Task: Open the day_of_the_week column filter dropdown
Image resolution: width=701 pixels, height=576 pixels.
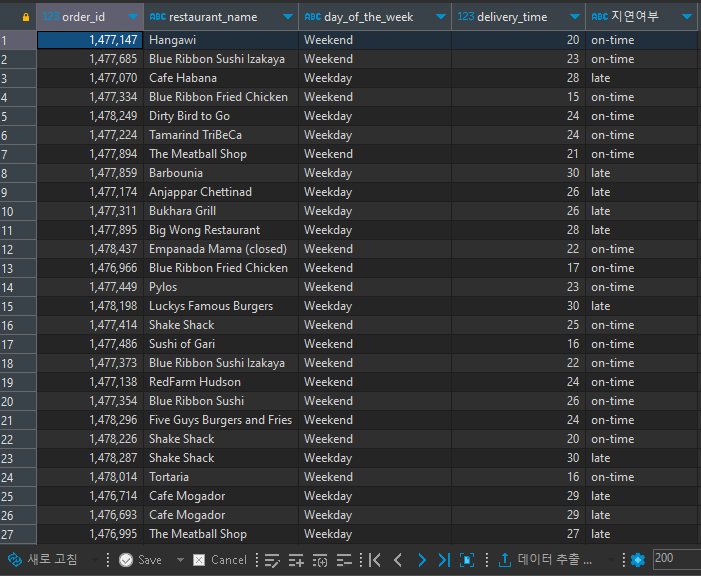Action: coord(441,17)
